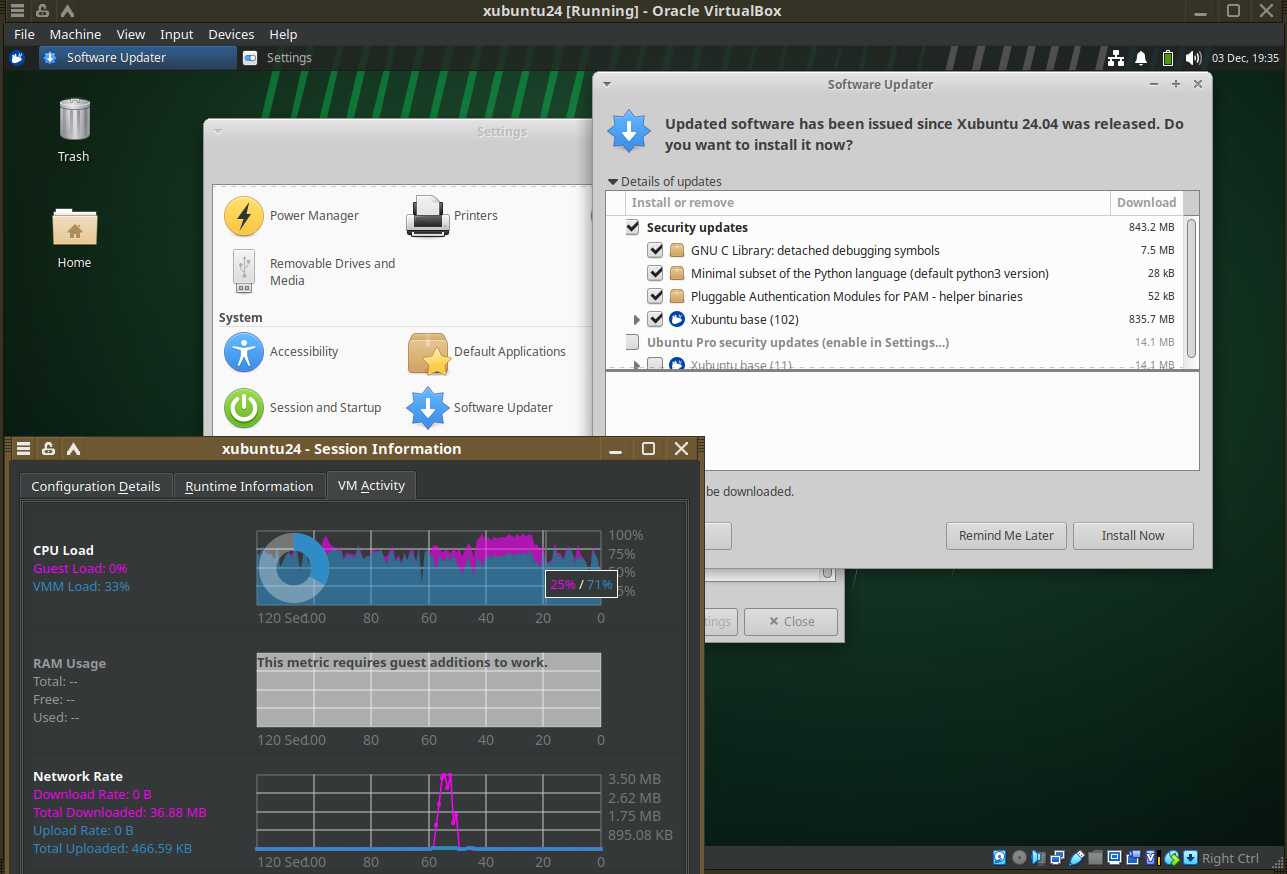Open Session and Startup settings
This screenshot has width=1287, height=874.
coord(303,408)
